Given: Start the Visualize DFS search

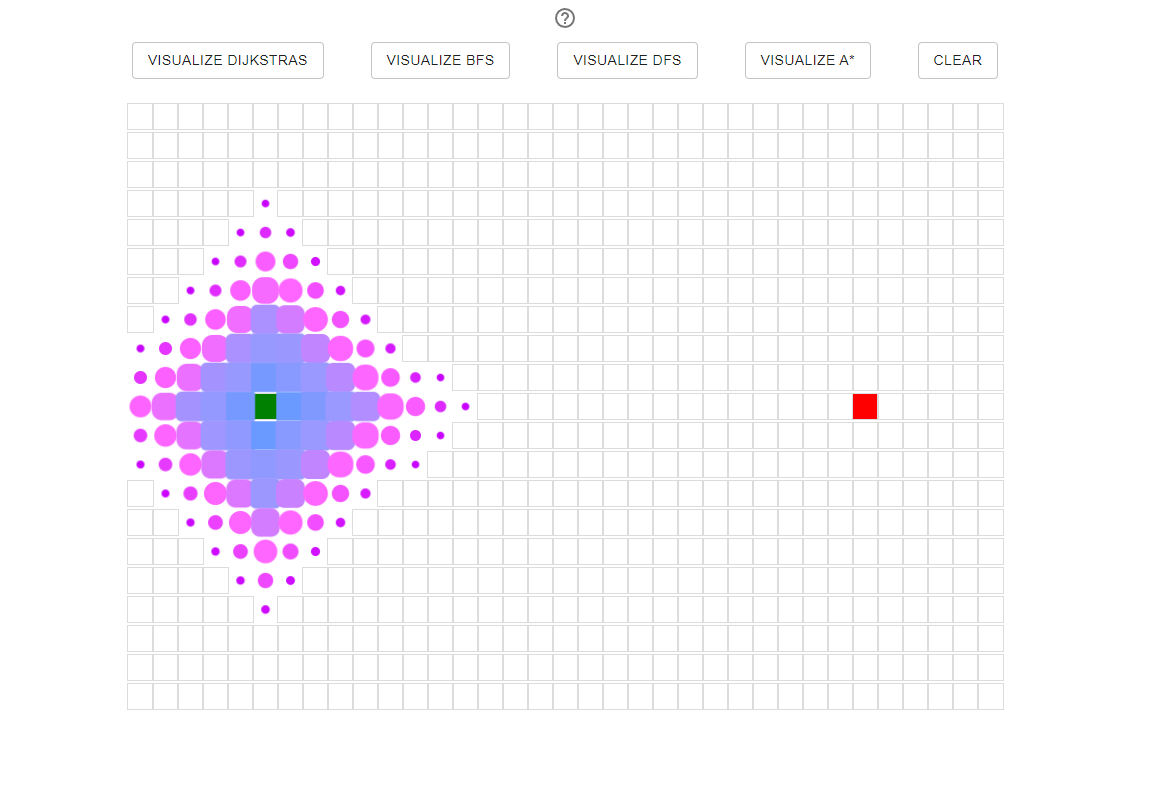Looking at the screenshot, I should click(627, 61).
